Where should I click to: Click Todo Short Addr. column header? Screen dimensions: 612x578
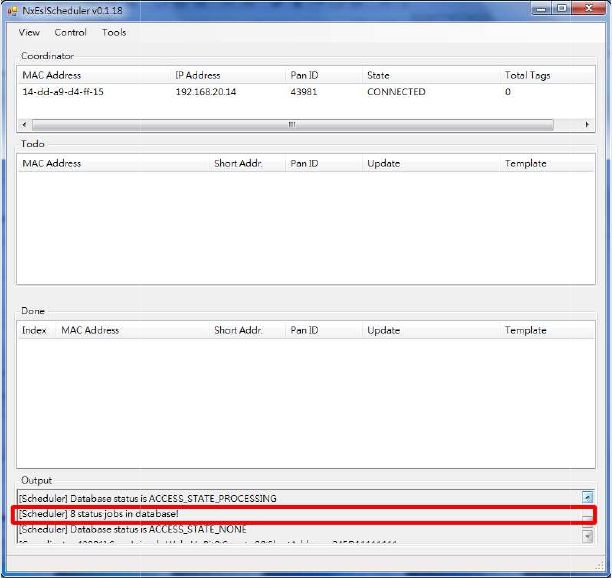pyautogui.click(x=247, y=163)
